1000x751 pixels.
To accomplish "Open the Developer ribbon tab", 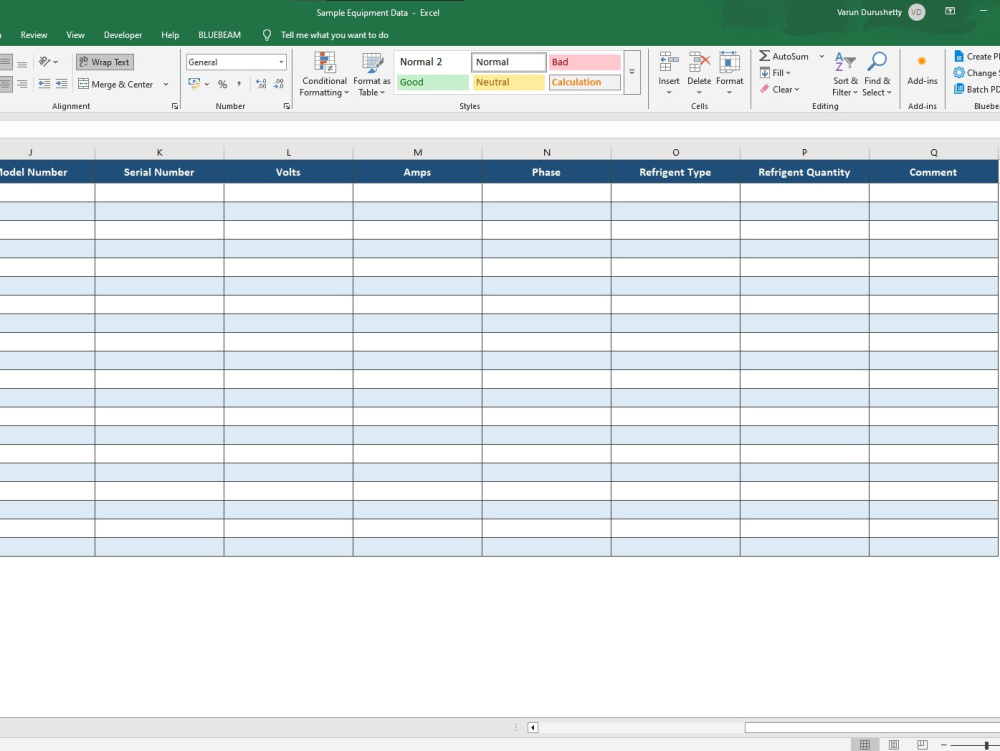I will point(122,35).
